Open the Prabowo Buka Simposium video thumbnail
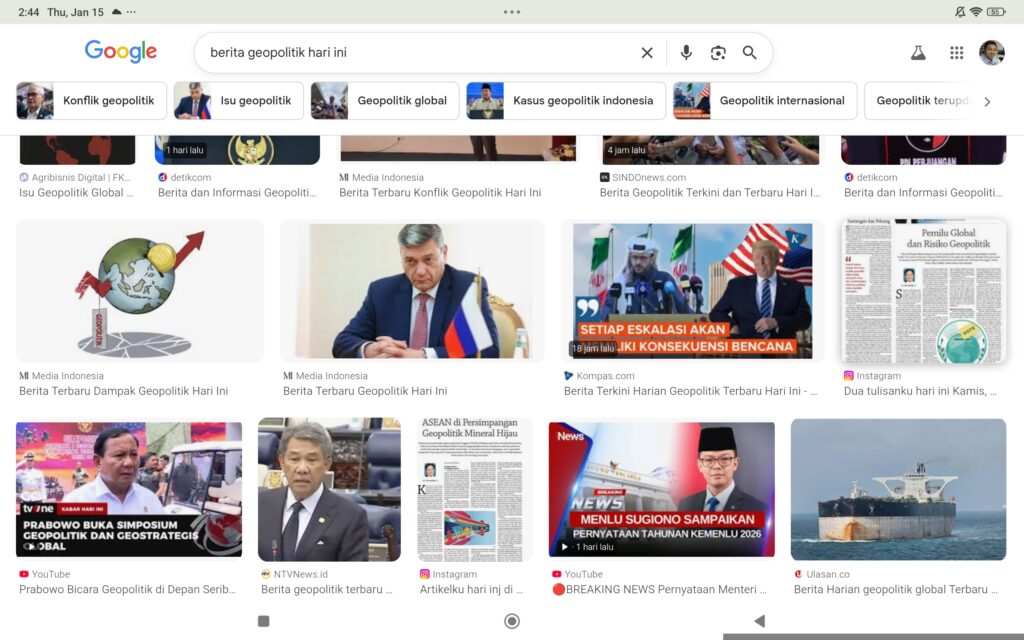 pos(129,489)
